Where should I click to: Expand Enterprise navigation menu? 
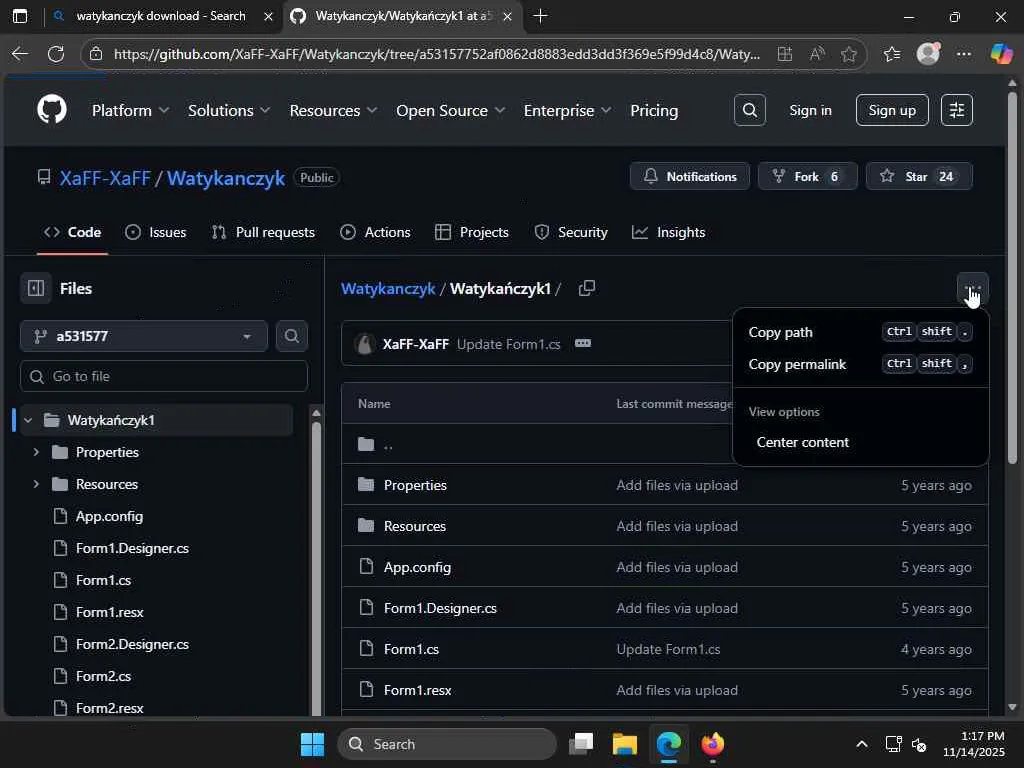(567, 110)
